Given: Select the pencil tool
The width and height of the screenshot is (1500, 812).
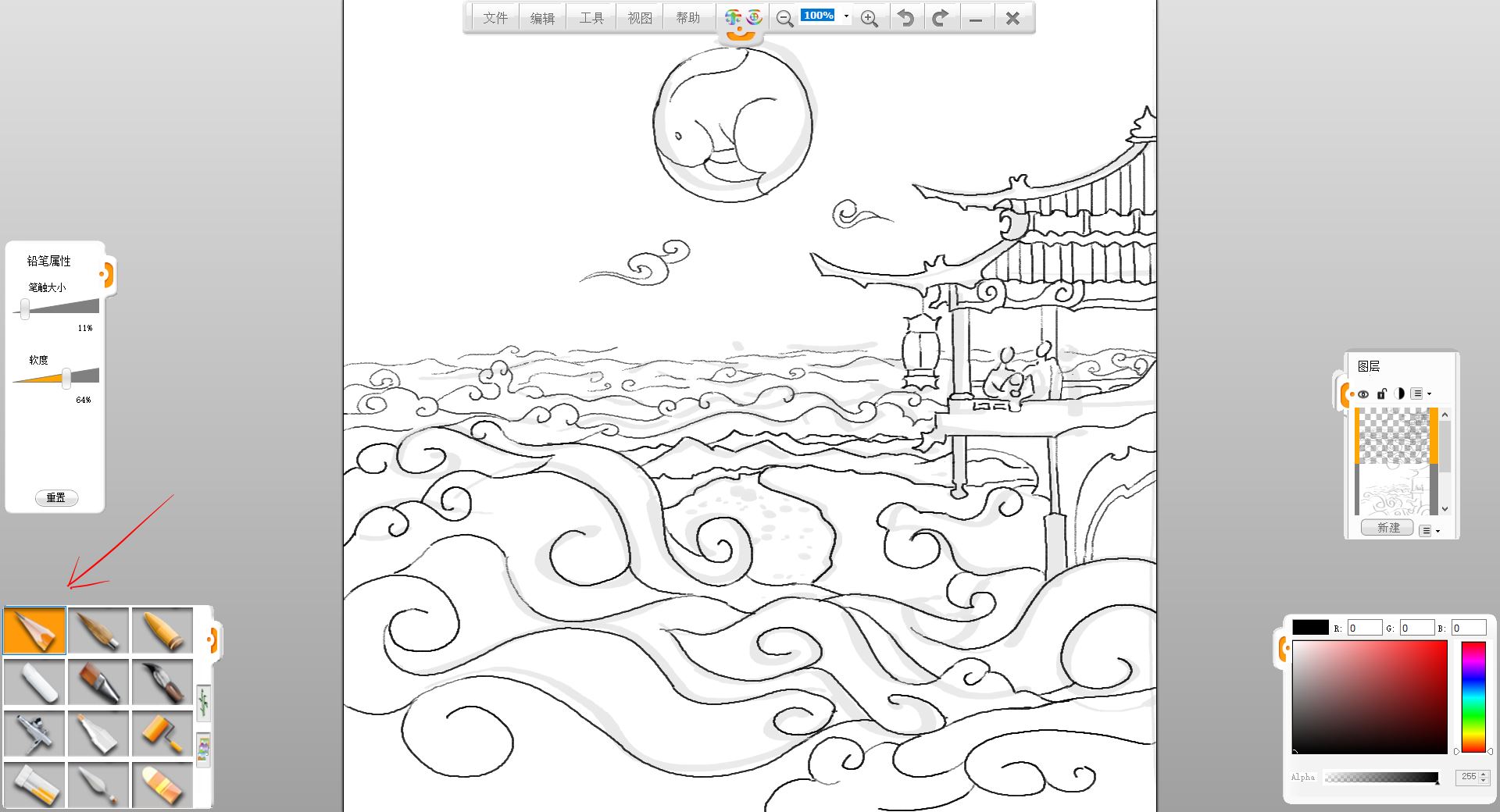Looking at the screenshot, I should click(x=34, y=630).
